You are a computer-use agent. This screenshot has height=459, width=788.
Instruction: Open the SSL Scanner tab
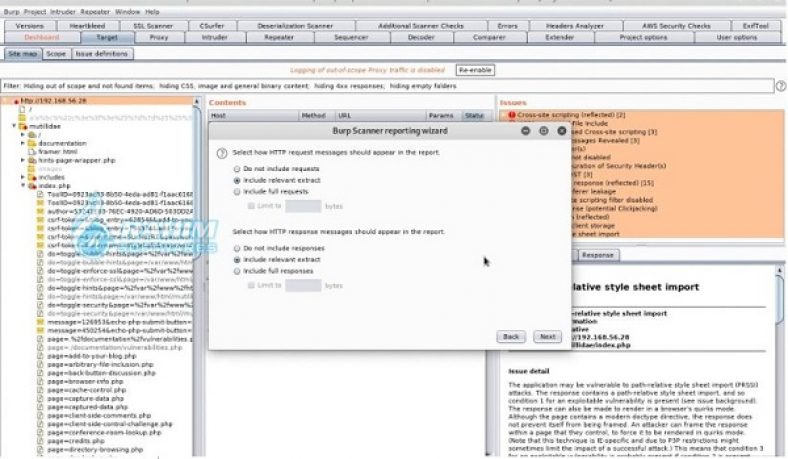point(153,26)
